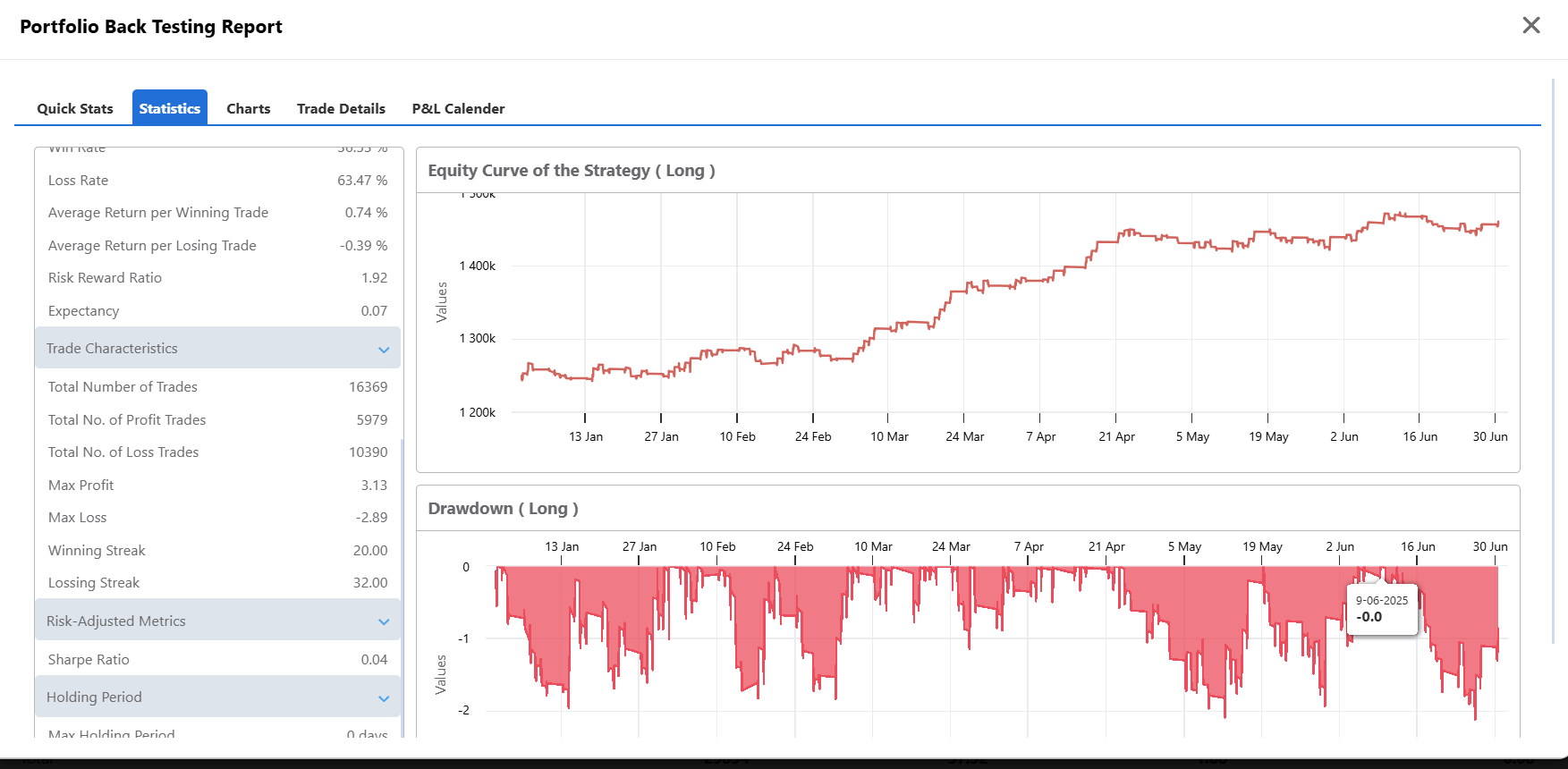Click the Trade Characteristics header

coord(217,348)
